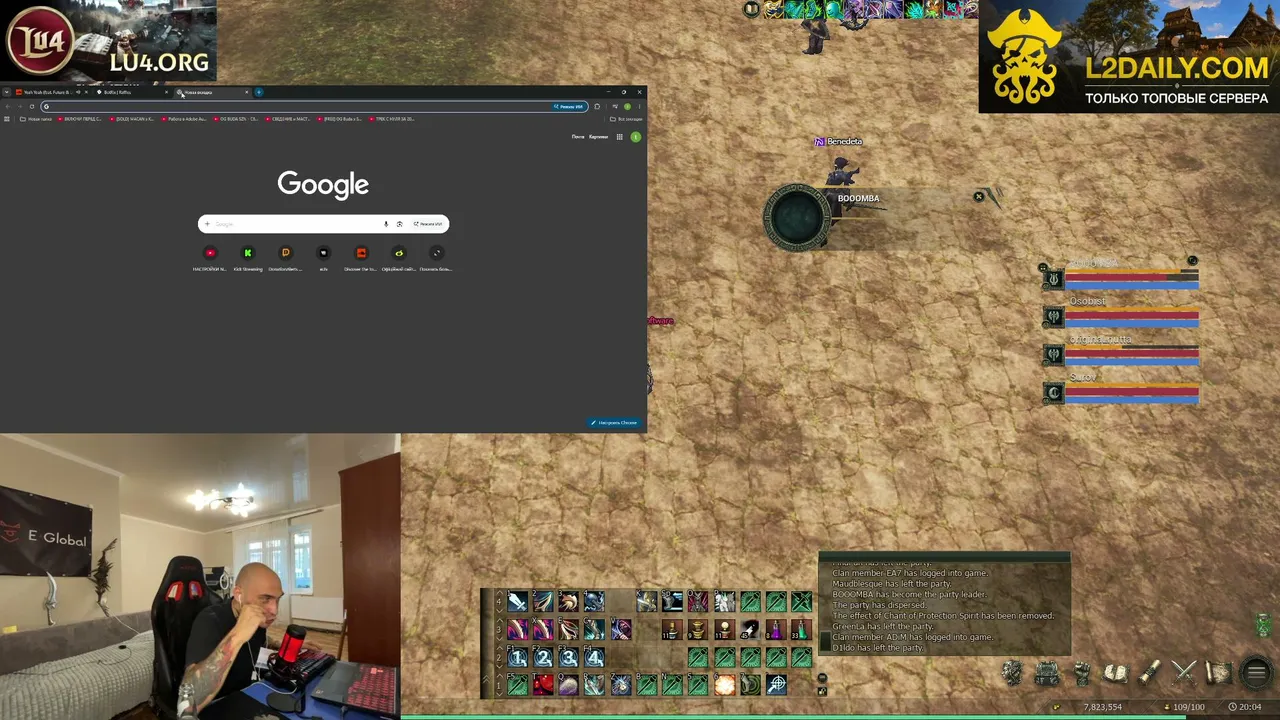
Task: Click the LU4.ORG banner
Action: [x=108, y=41]
